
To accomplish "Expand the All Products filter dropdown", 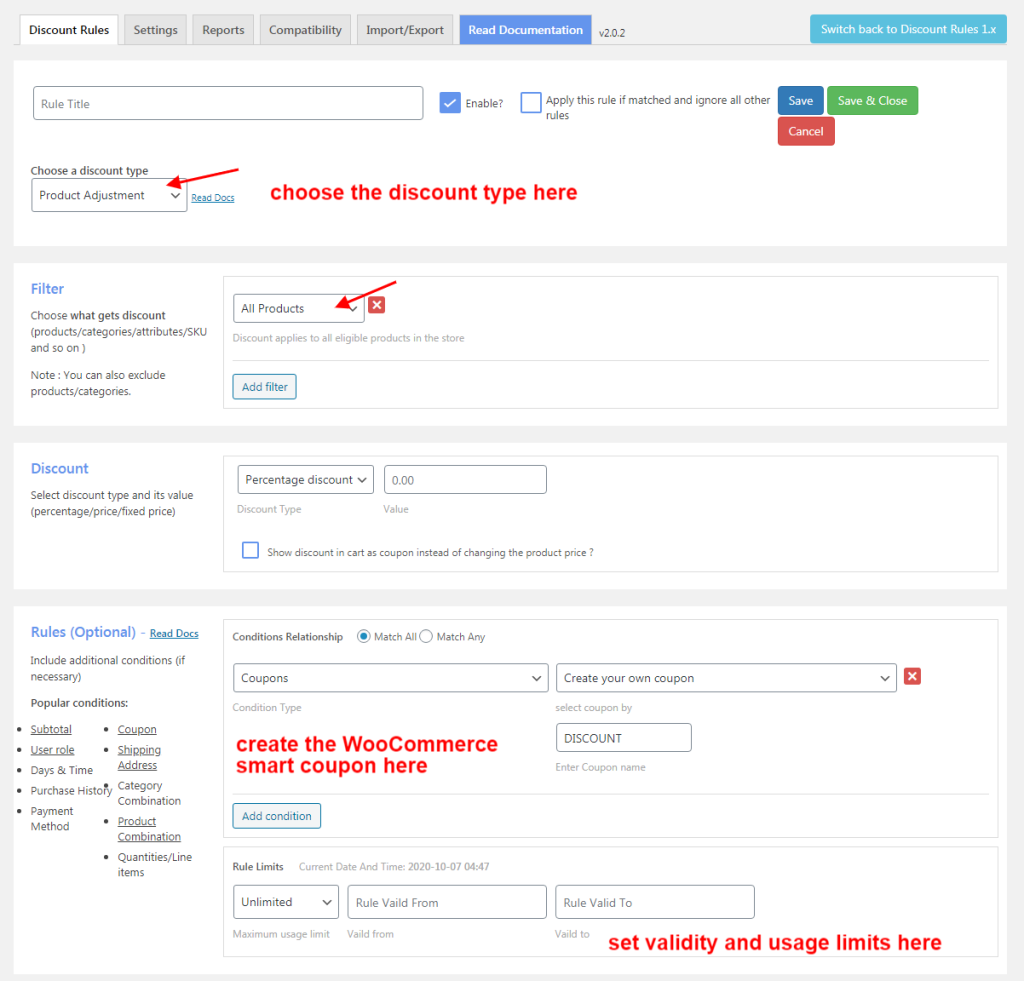I will pos(298,308).
